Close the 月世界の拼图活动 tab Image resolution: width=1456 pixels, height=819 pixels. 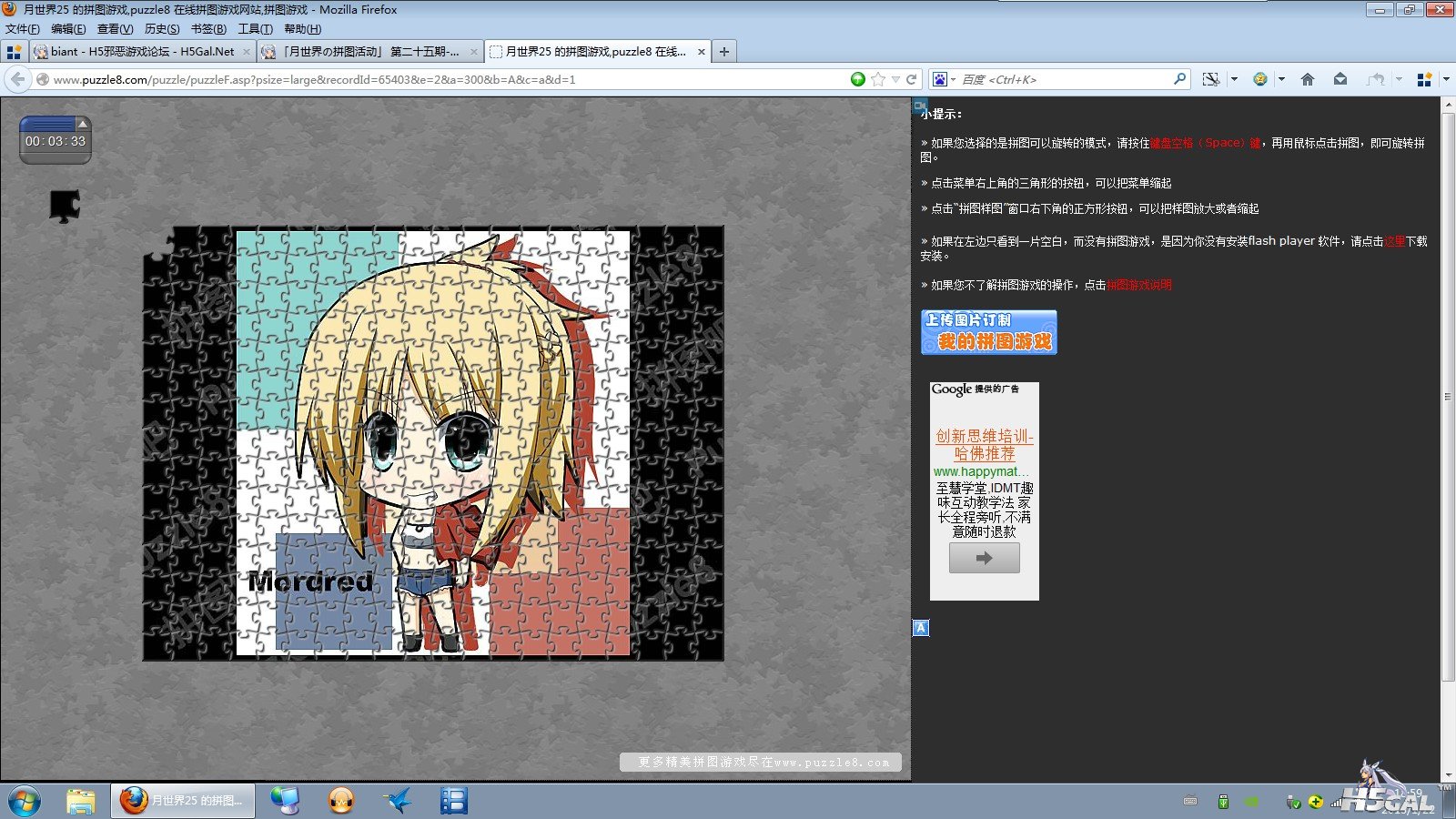point(473,52)
